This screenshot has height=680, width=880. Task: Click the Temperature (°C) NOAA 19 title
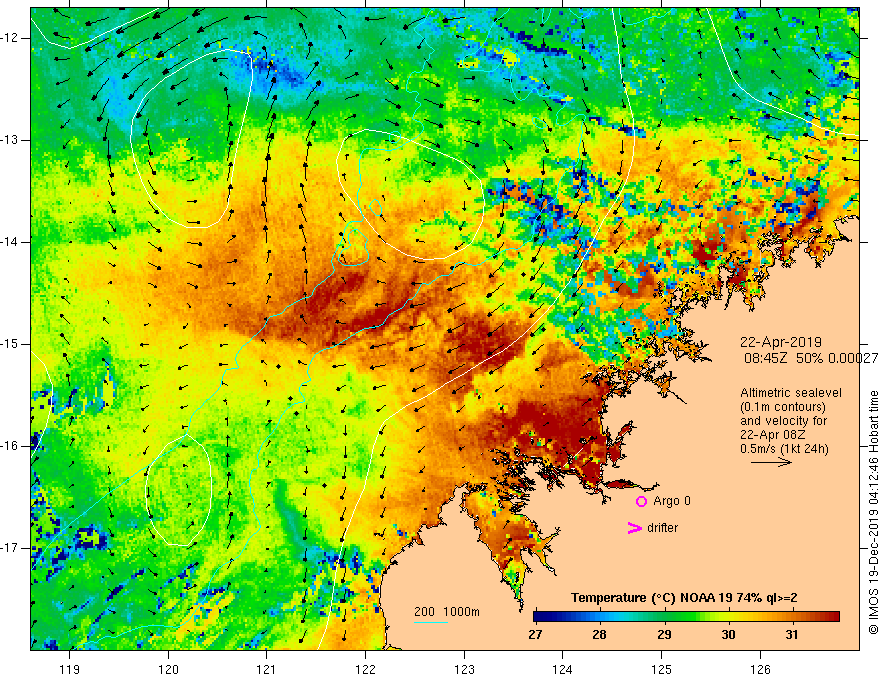pos(684,598)
